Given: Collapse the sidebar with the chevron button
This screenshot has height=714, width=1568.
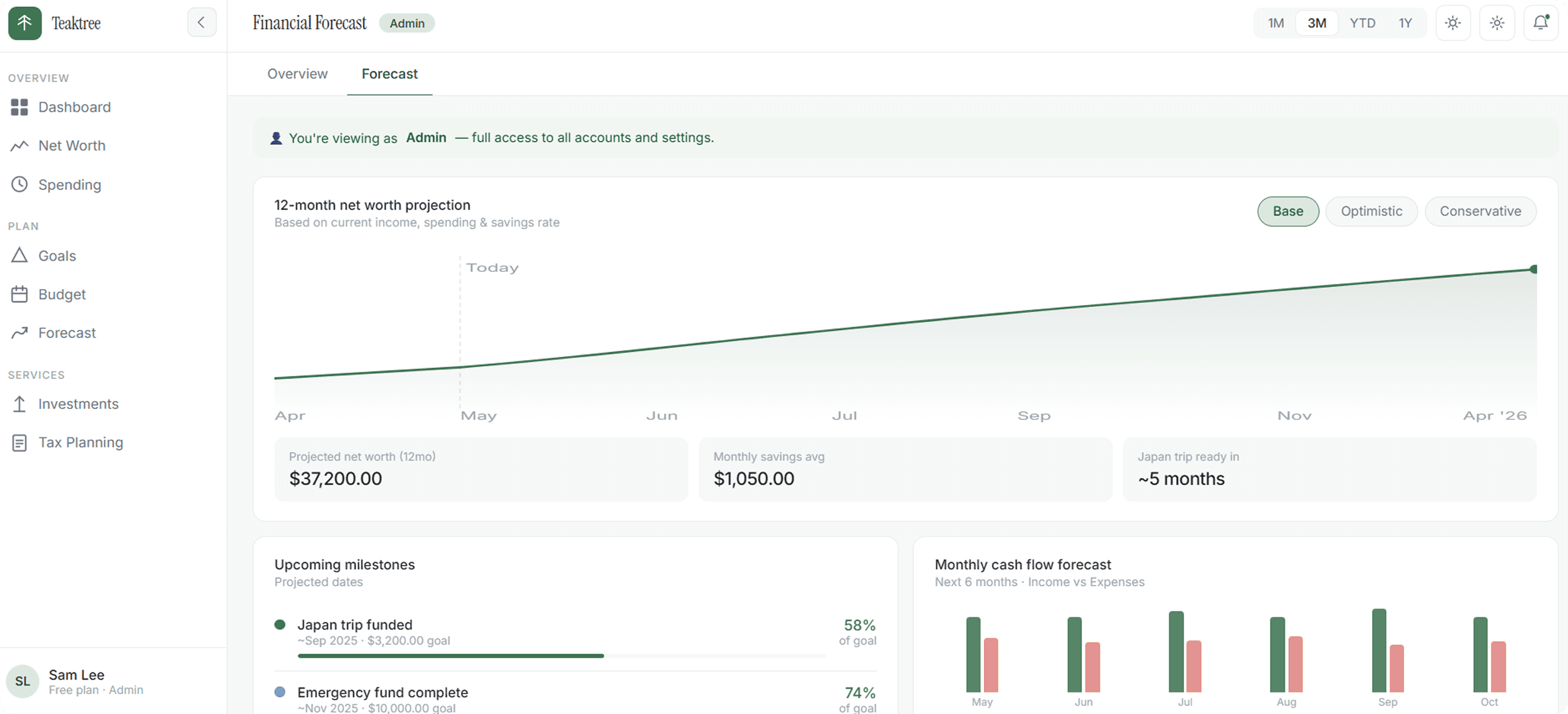Looking at the screenshot, I should pos(201,23).
